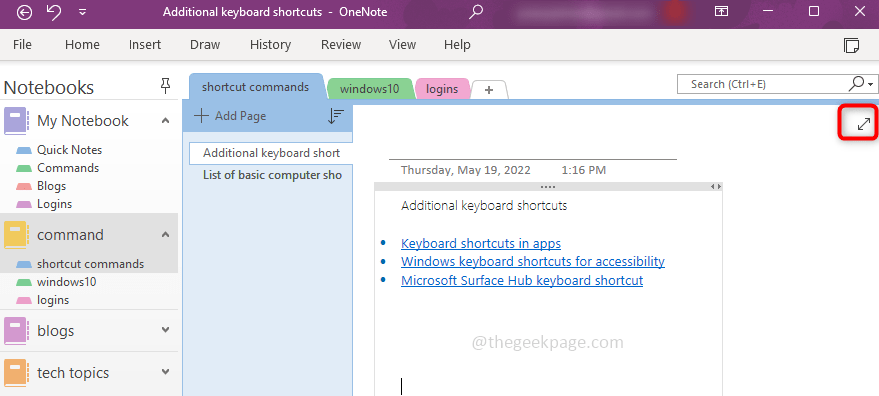Click the Back arrow in title bar
The width and height of the screenshot is (879, 396).
point(24,12)
